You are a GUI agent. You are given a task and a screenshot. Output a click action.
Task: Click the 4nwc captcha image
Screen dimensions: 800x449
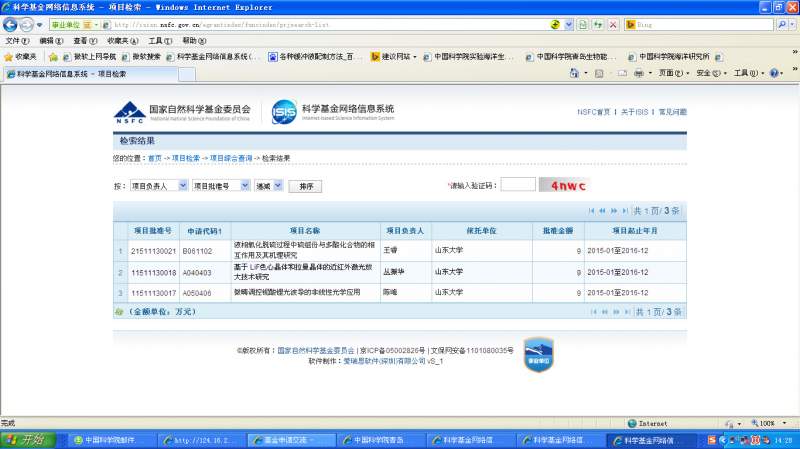[x=564, y=185]
